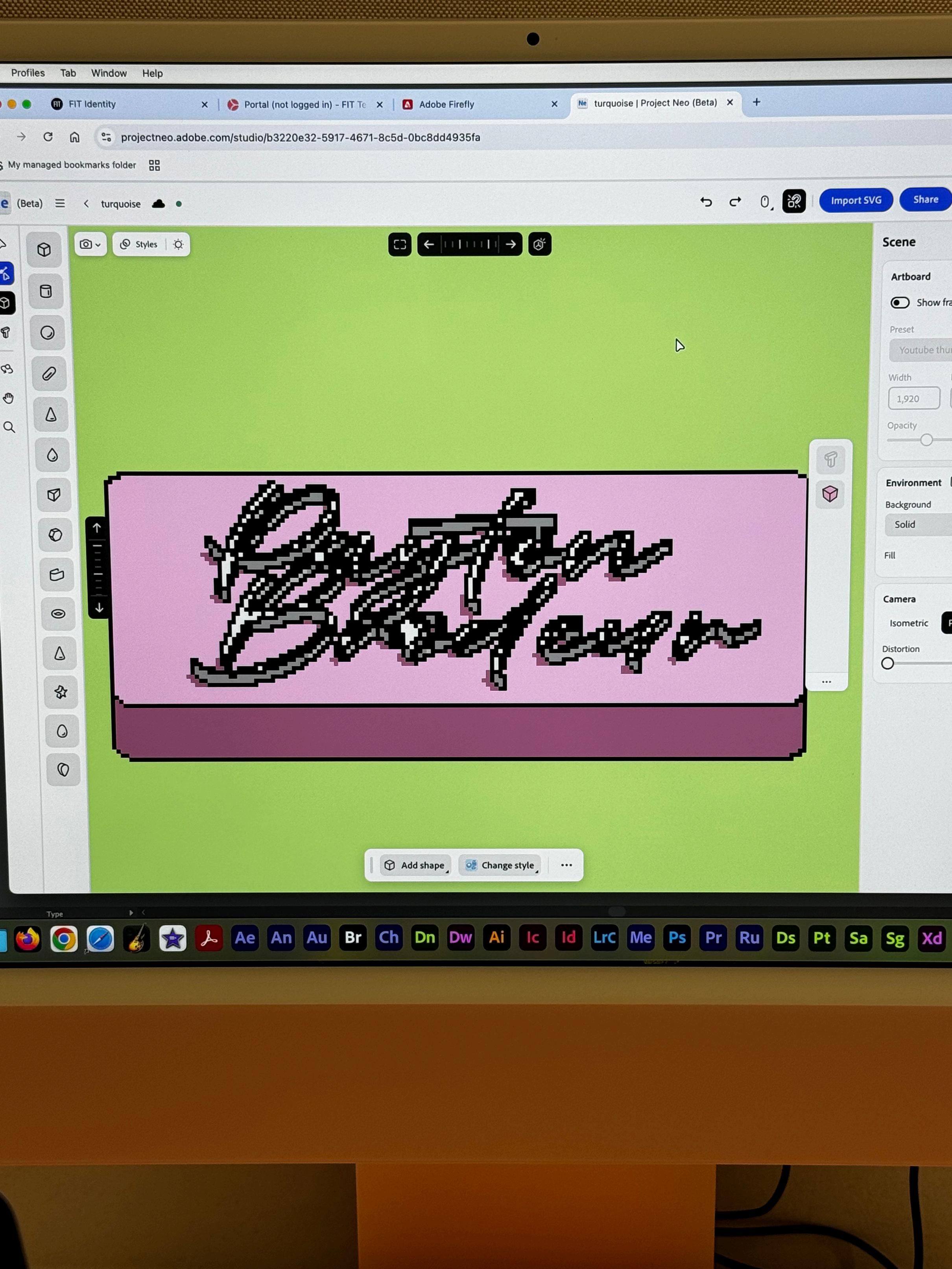Image resolution: width=952 pixels, height=1269 pixels.
Task: Click the undo arrow icon
Action: pyautogui.click(x=706, y=202)
